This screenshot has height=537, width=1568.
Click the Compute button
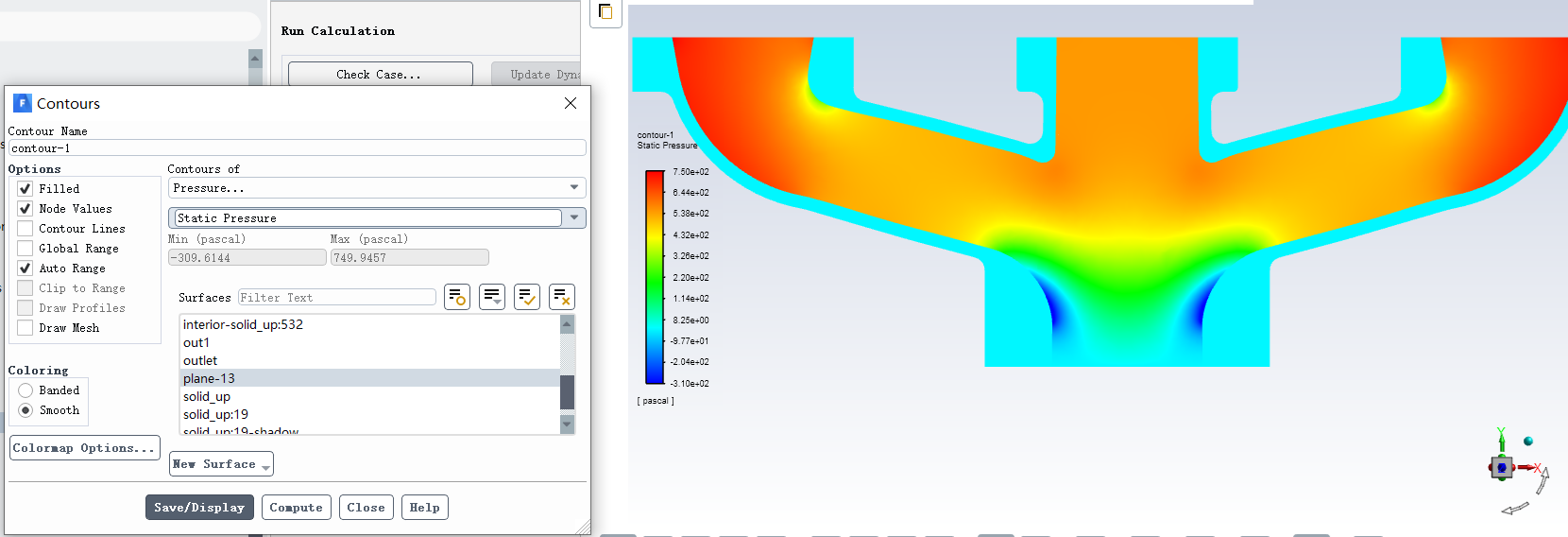point(297,508)
